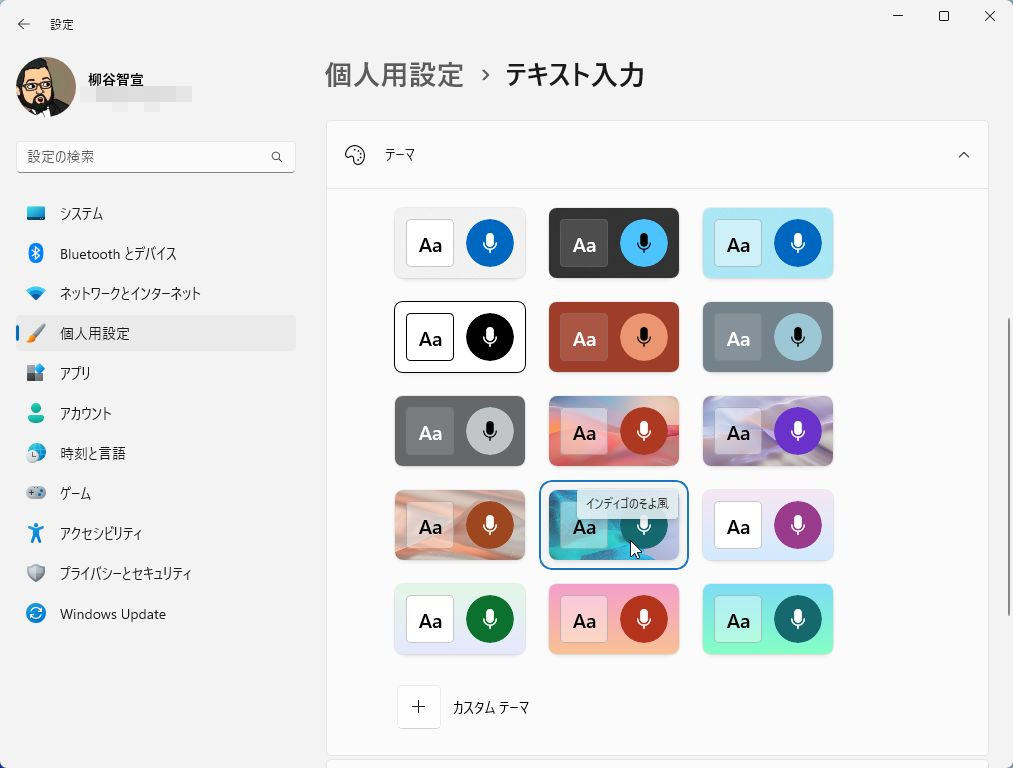Go to ネットワークとインターネット settings
This screenshot has width=1013, height=768.
click(x=130, y=294)
